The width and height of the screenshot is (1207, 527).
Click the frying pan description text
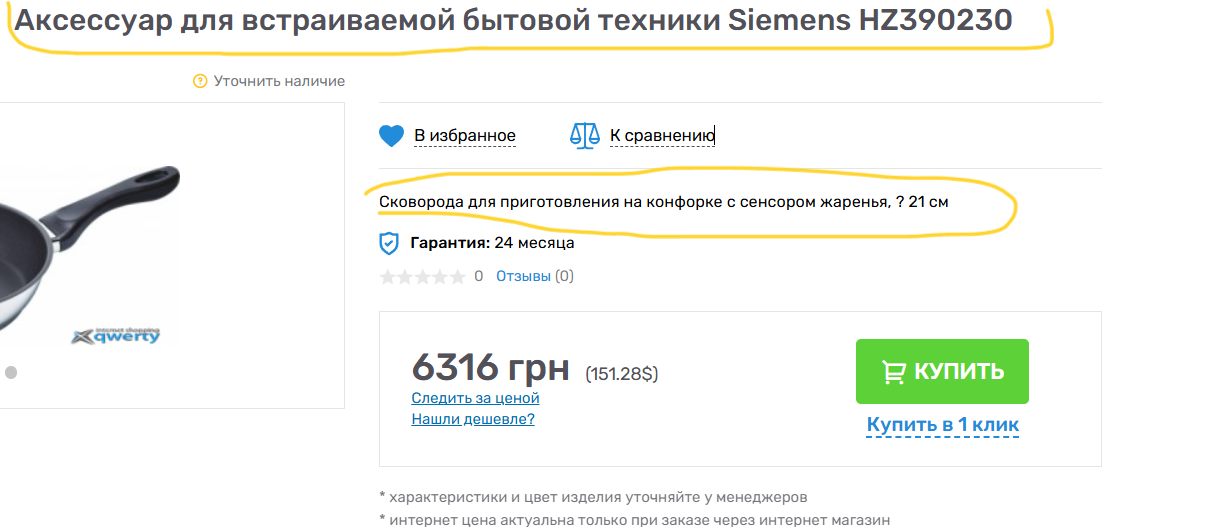click(663, 202)
